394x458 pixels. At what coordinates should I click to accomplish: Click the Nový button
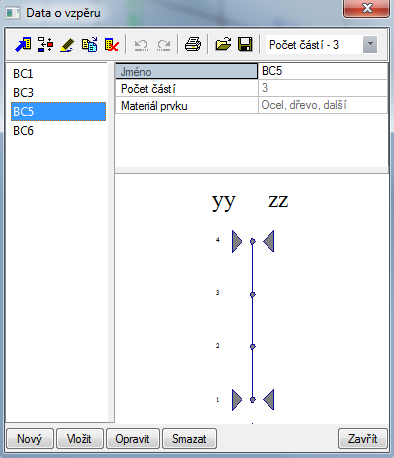30,439
